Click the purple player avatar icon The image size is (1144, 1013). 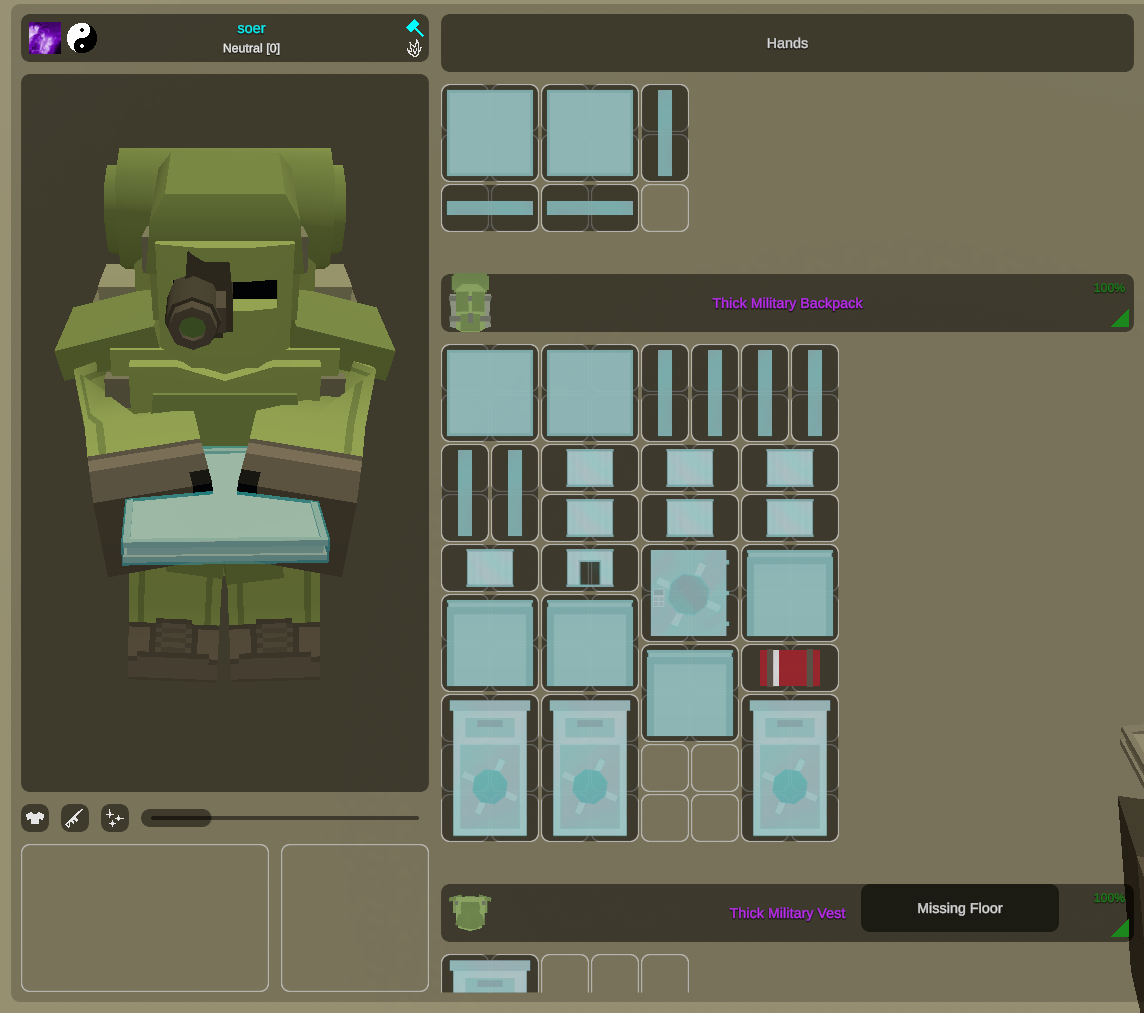coord(45,38)
